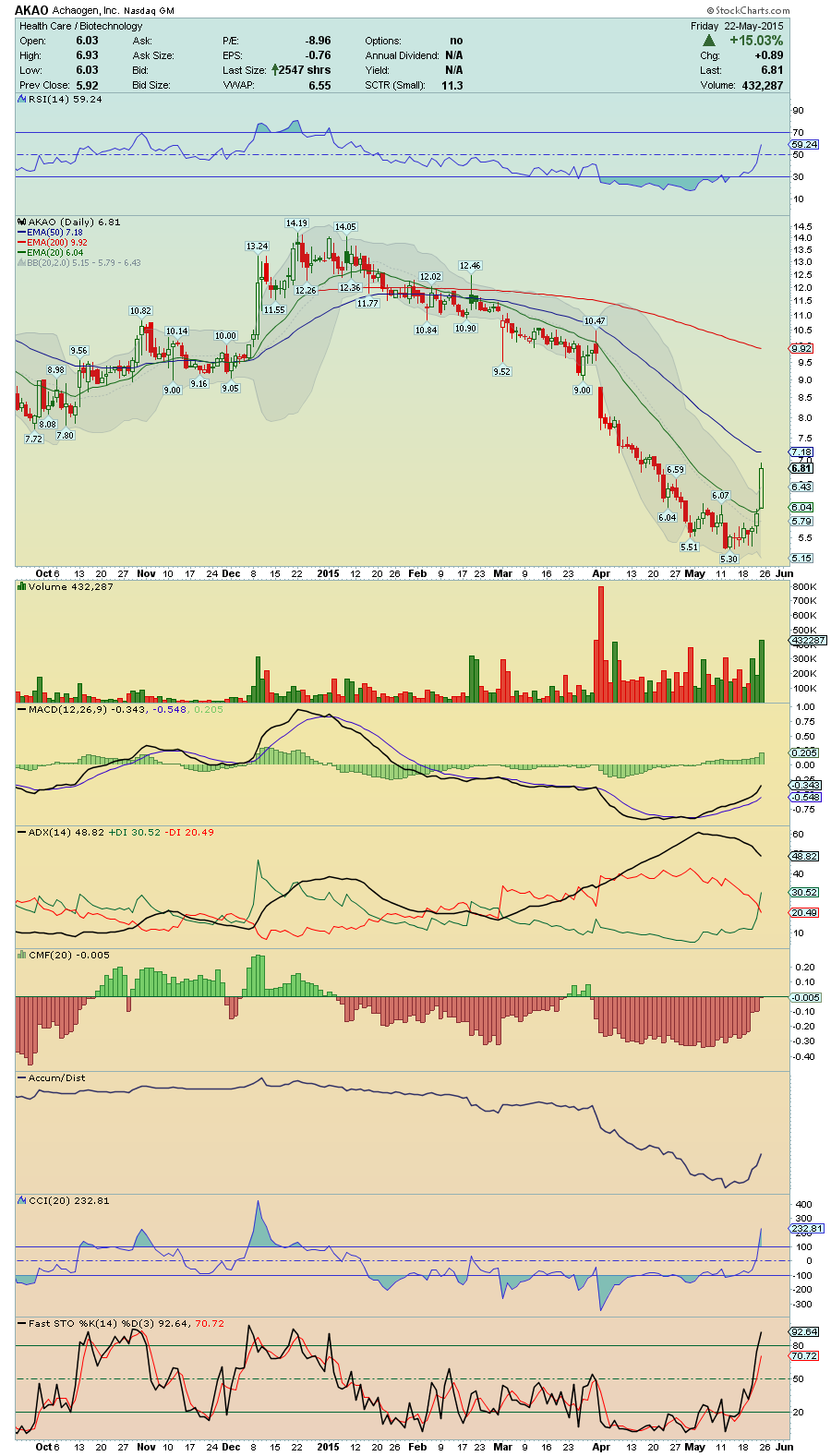831x1456 pixels.
Task: Click the MACD line tag -0.343
Action: [x=806, y=785]
